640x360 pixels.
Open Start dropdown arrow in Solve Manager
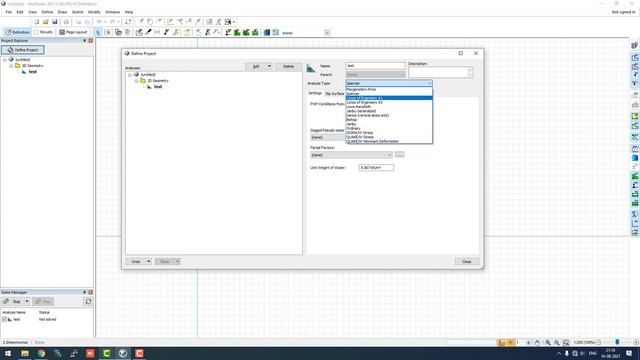pos(27,302)
